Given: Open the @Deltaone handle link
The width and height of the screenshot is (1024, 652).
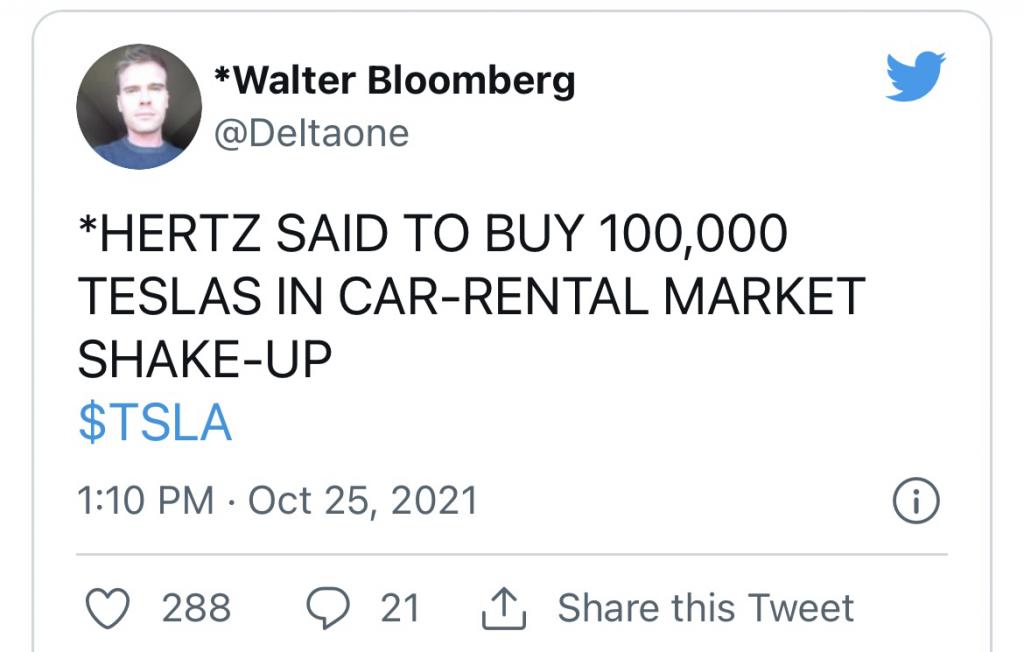Looking at the screenshot, I should point(312,132).
